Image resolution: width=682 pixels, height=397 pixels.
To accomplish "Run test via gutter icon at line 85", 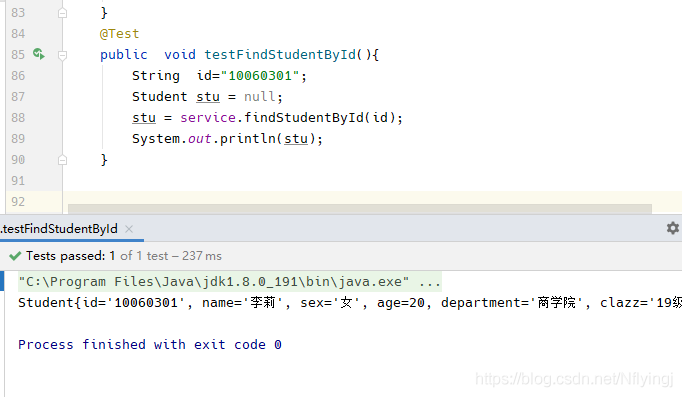I will pos(39,54).
